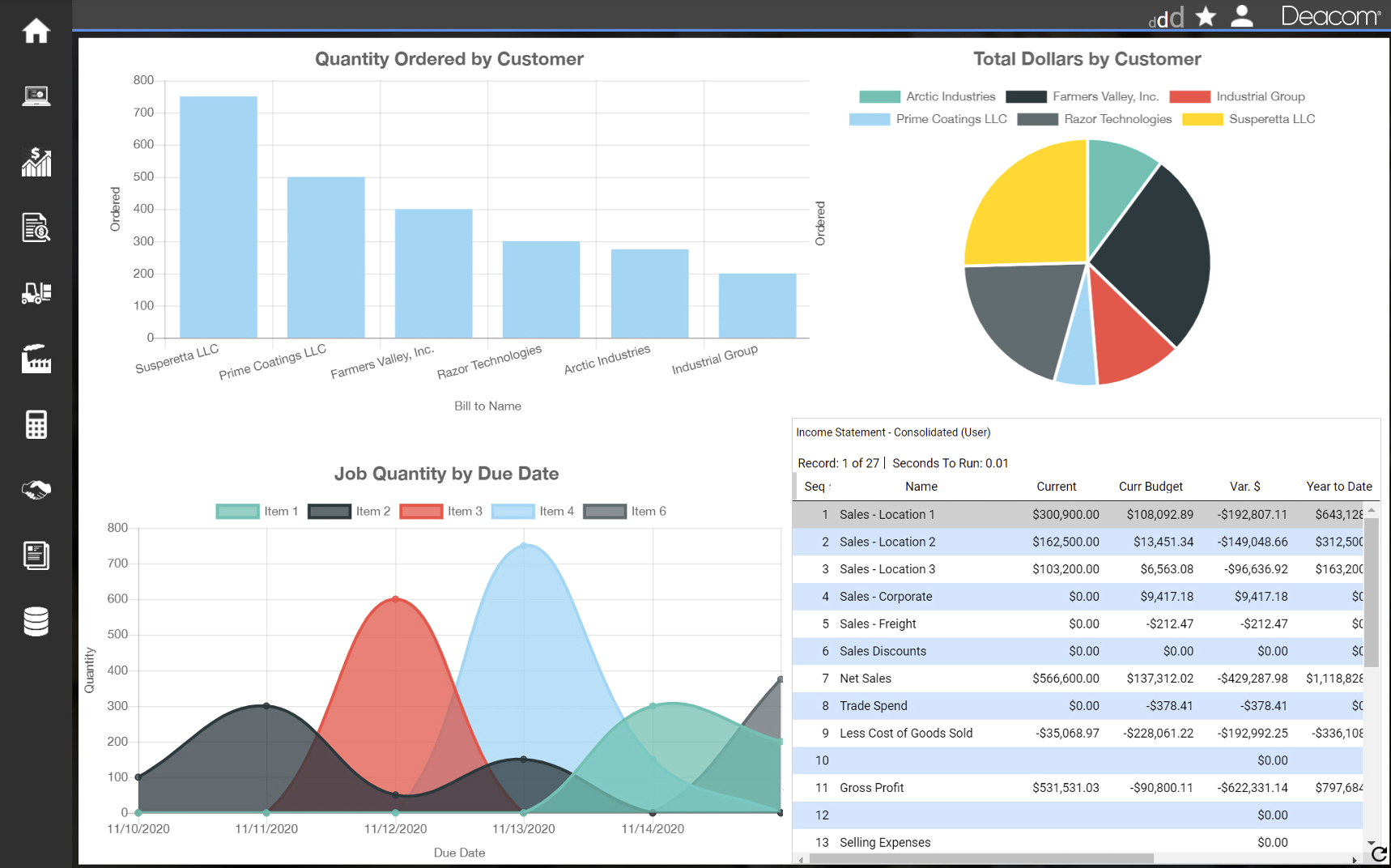Image resolution: width=1391 pixels, height=868 pixels.
Task: Click the favorites star icon
Action: [1206, 16]
